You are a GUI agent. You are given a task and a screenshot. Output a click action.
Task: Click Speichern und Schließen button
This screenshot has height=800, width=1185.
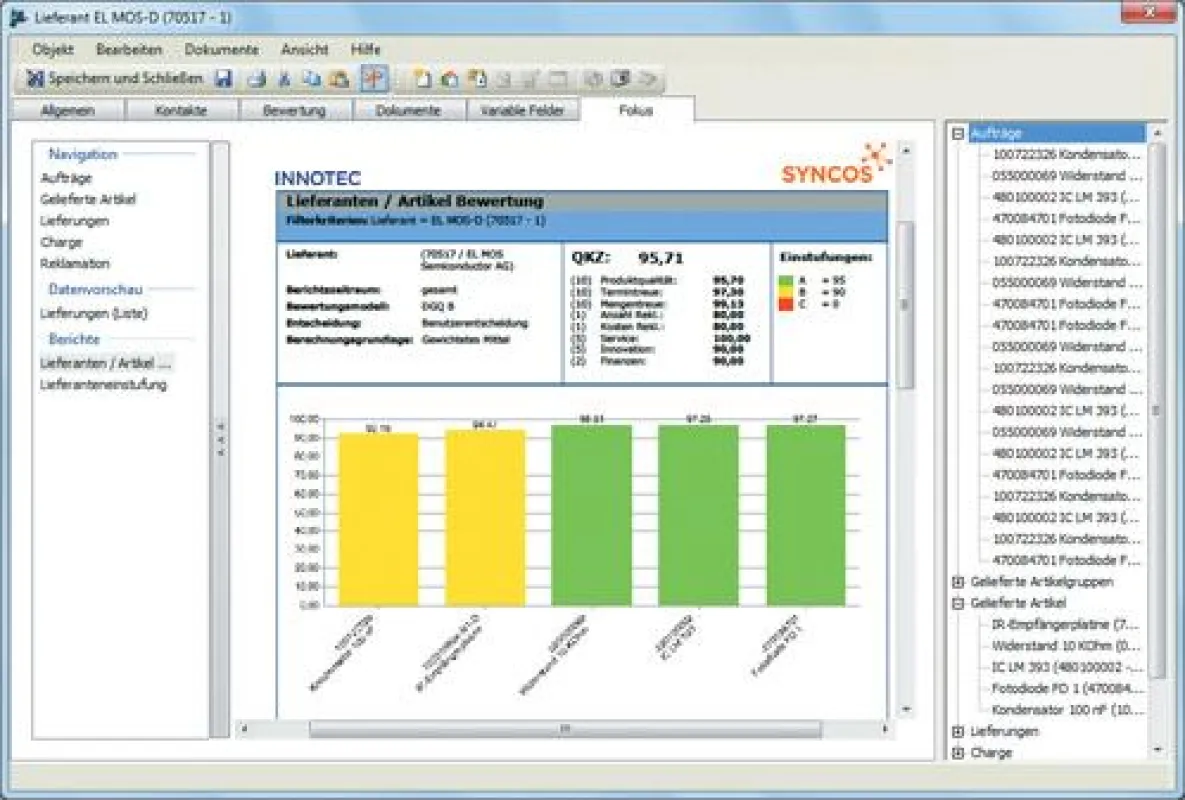tap(115, 78)
